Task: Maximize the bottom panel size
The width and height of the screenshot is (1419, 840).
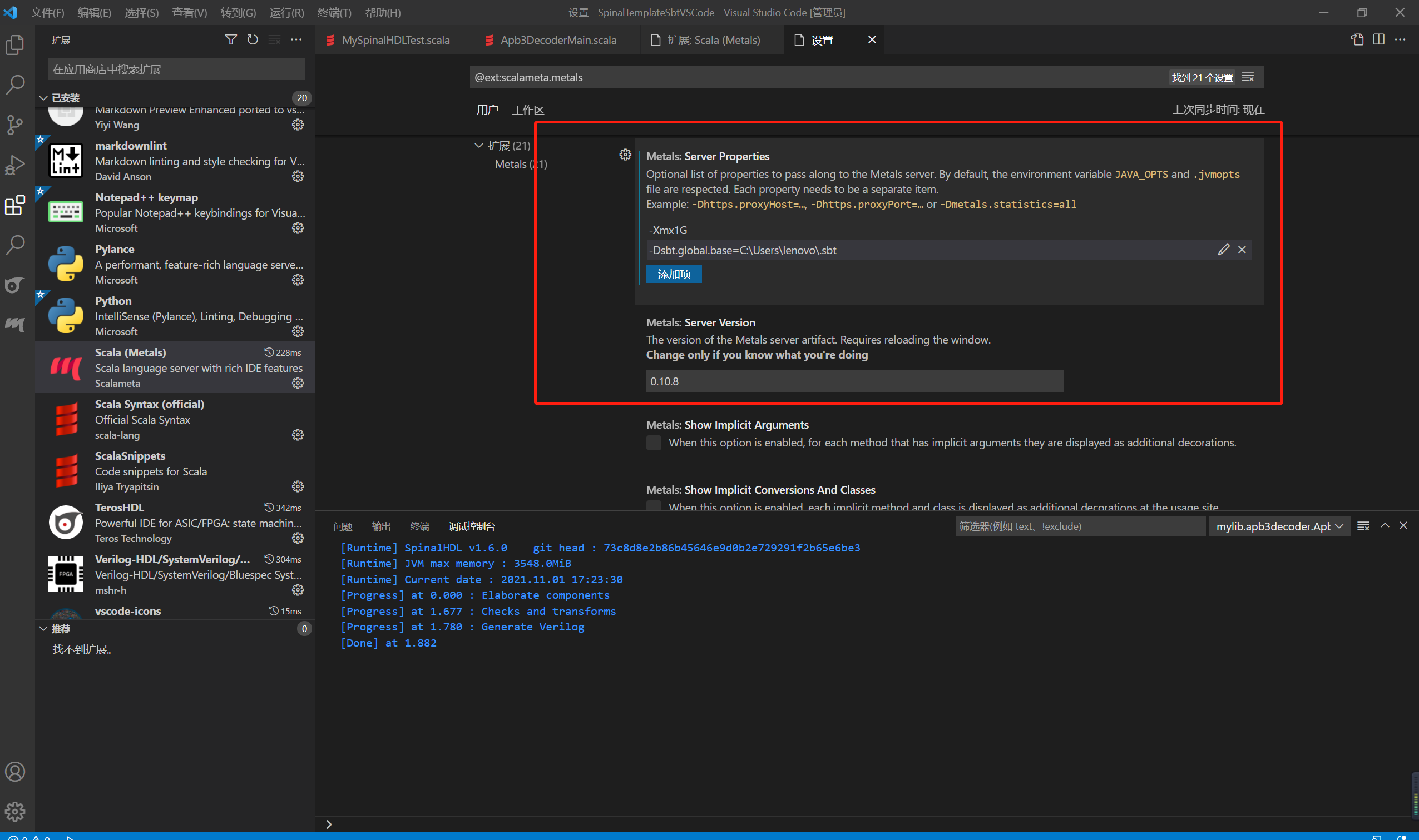Action: click(x=1385, y=526)
